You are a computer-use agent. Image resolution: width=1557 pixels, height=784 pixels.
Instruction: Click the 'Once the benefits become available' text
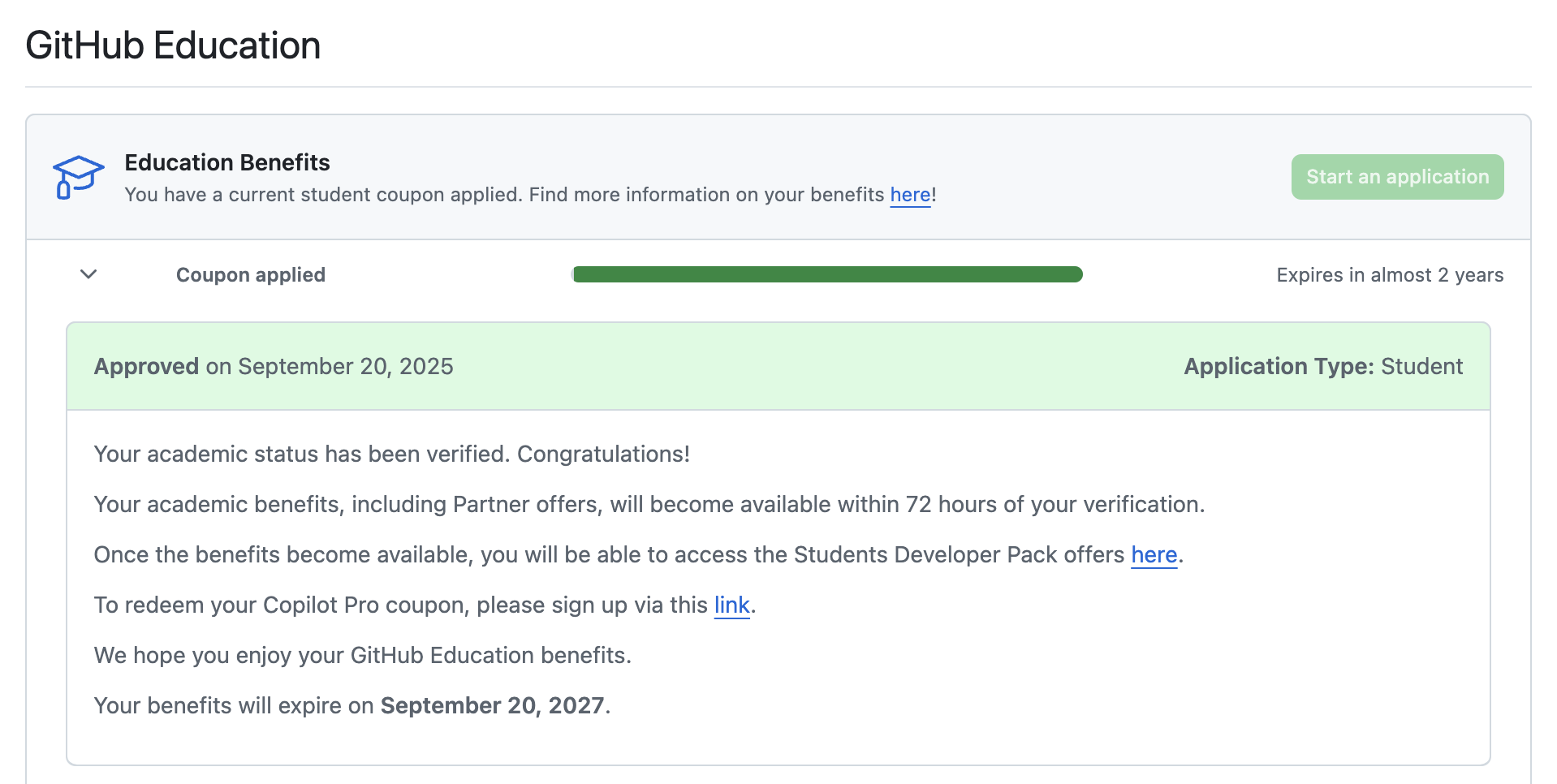609,554
